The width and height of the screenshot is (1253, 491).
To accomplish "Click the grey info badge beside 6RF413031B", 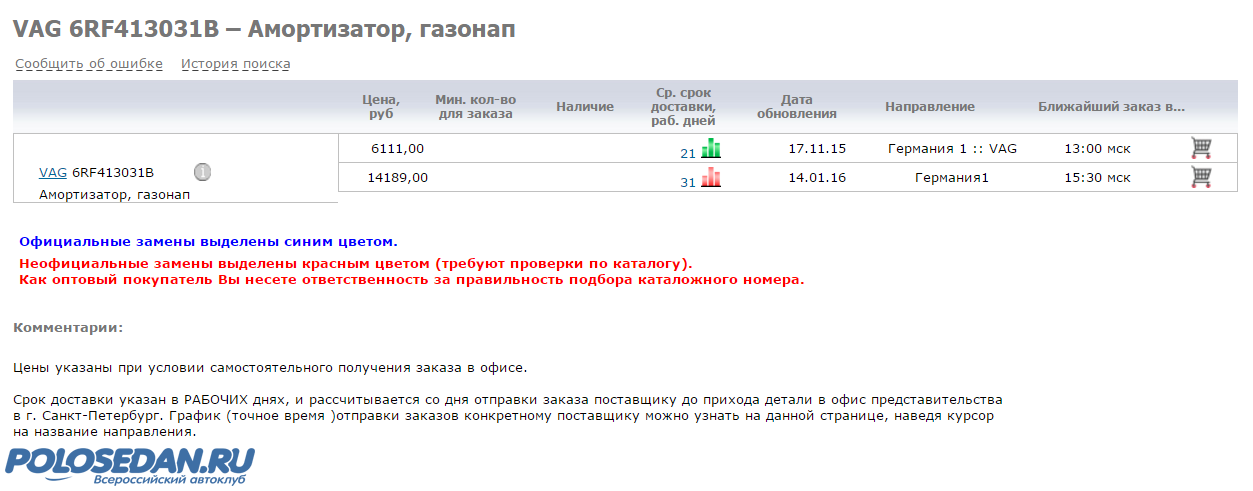I will (202, 172).
